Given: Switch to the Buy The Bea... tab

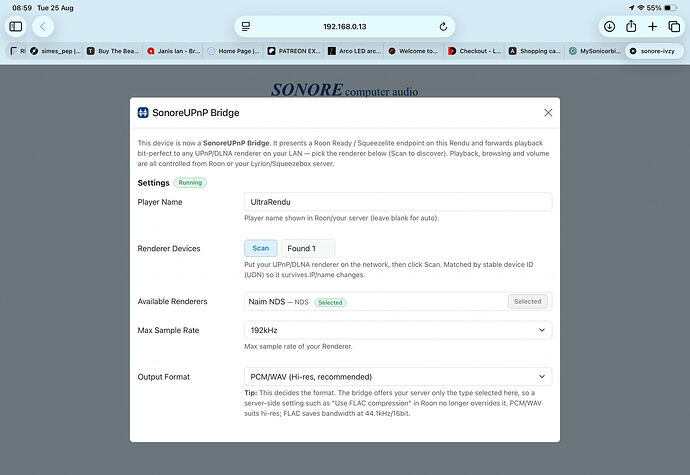Looking at the screenshot, I should pos(113,51).
